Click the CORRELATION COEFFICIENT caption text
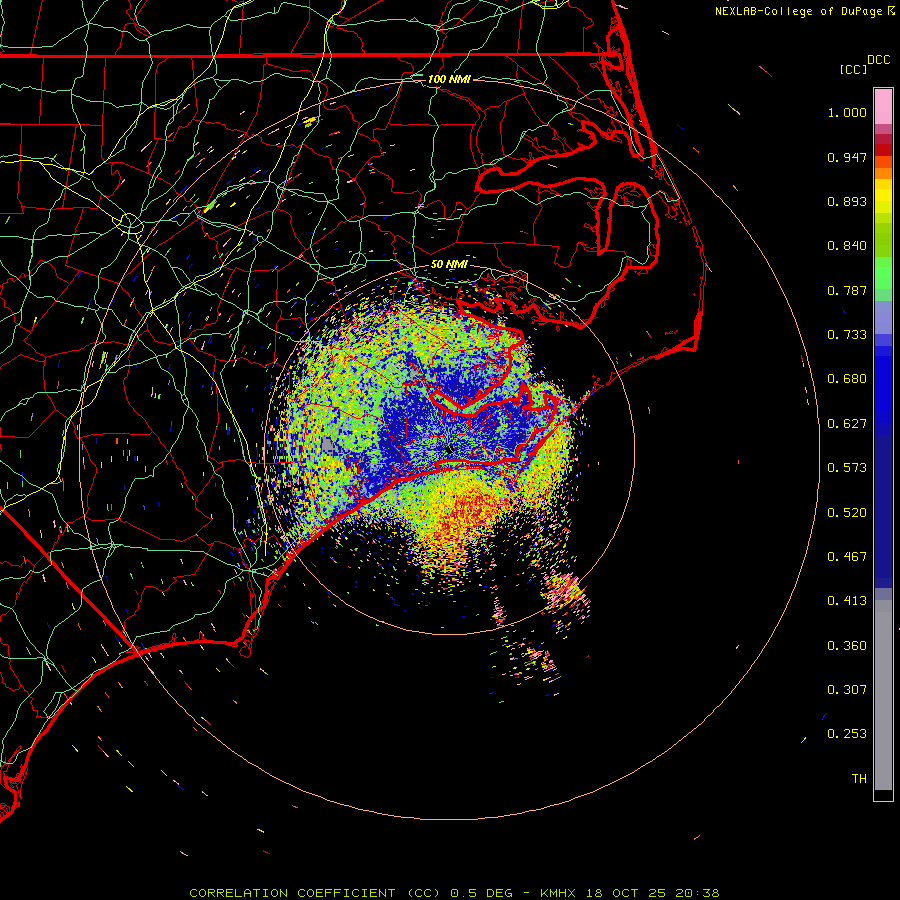 coord(292,893)
